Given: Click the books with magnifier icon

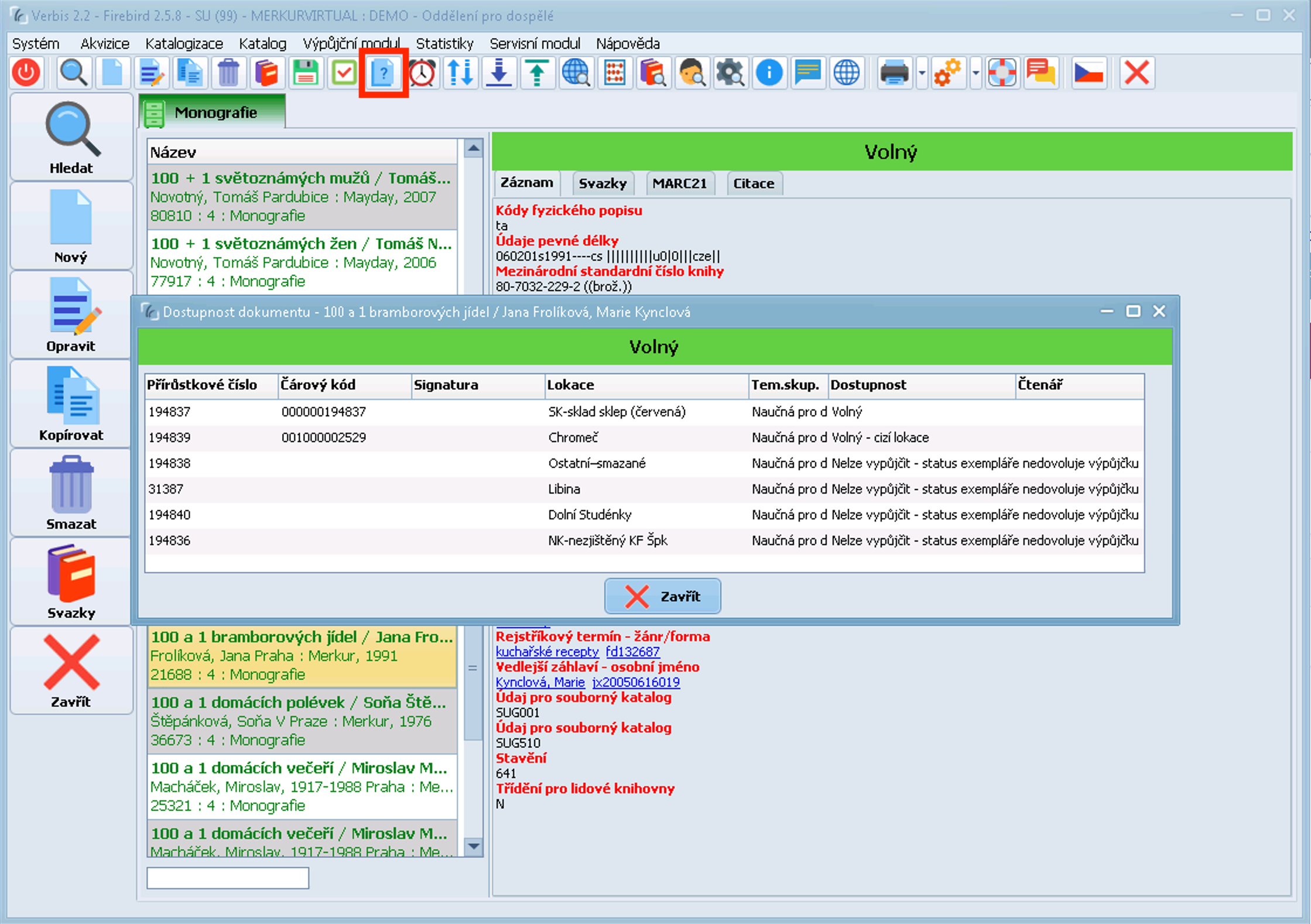Looking at the screenshot, I should [x=653, y=73].
